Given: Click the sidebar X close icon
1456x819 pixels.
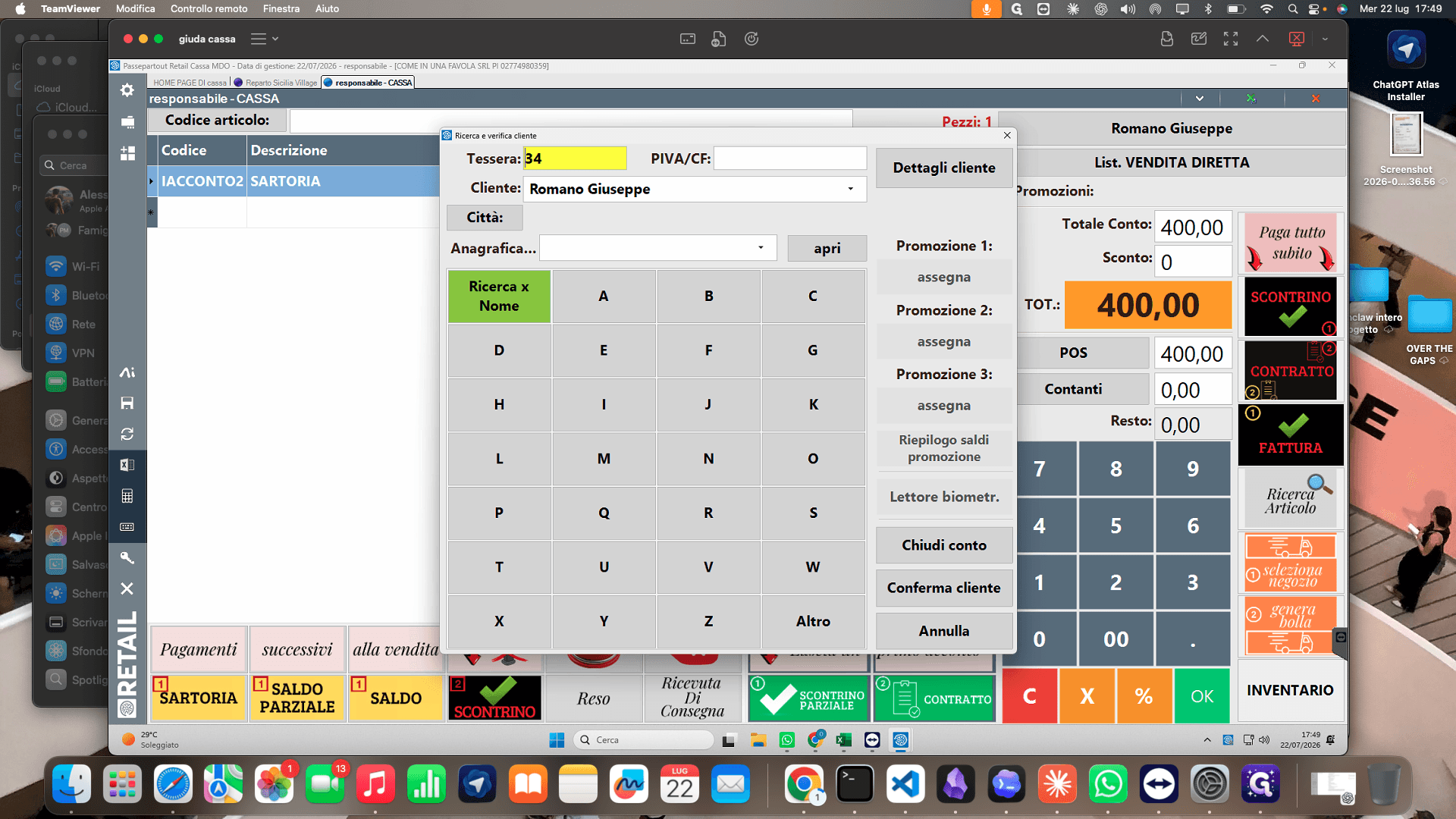Looking at the screenshot, I should tap(127, 588).
